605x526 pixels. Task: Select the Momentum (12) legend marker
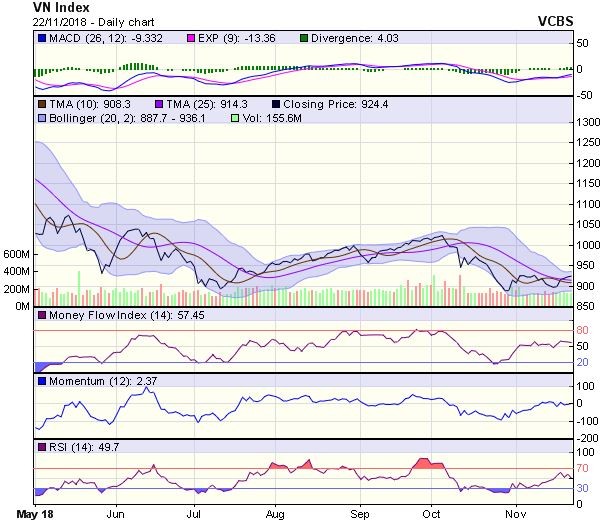pos(41,381)
